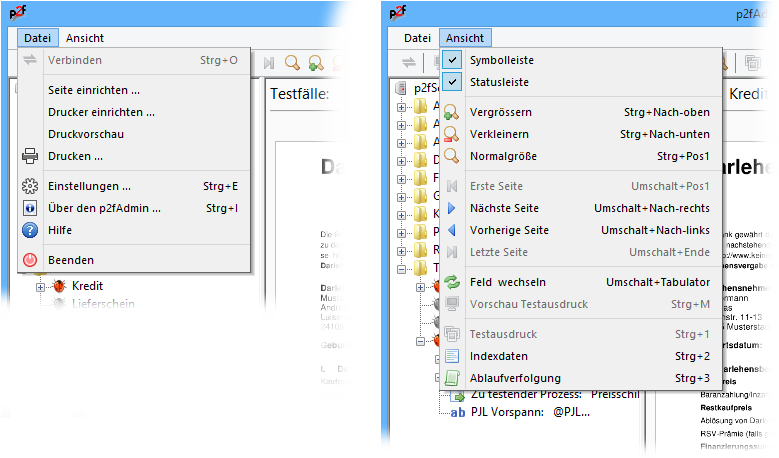
Task: Expand the p2f root's first folder node
Action: (x=402, y=108)
